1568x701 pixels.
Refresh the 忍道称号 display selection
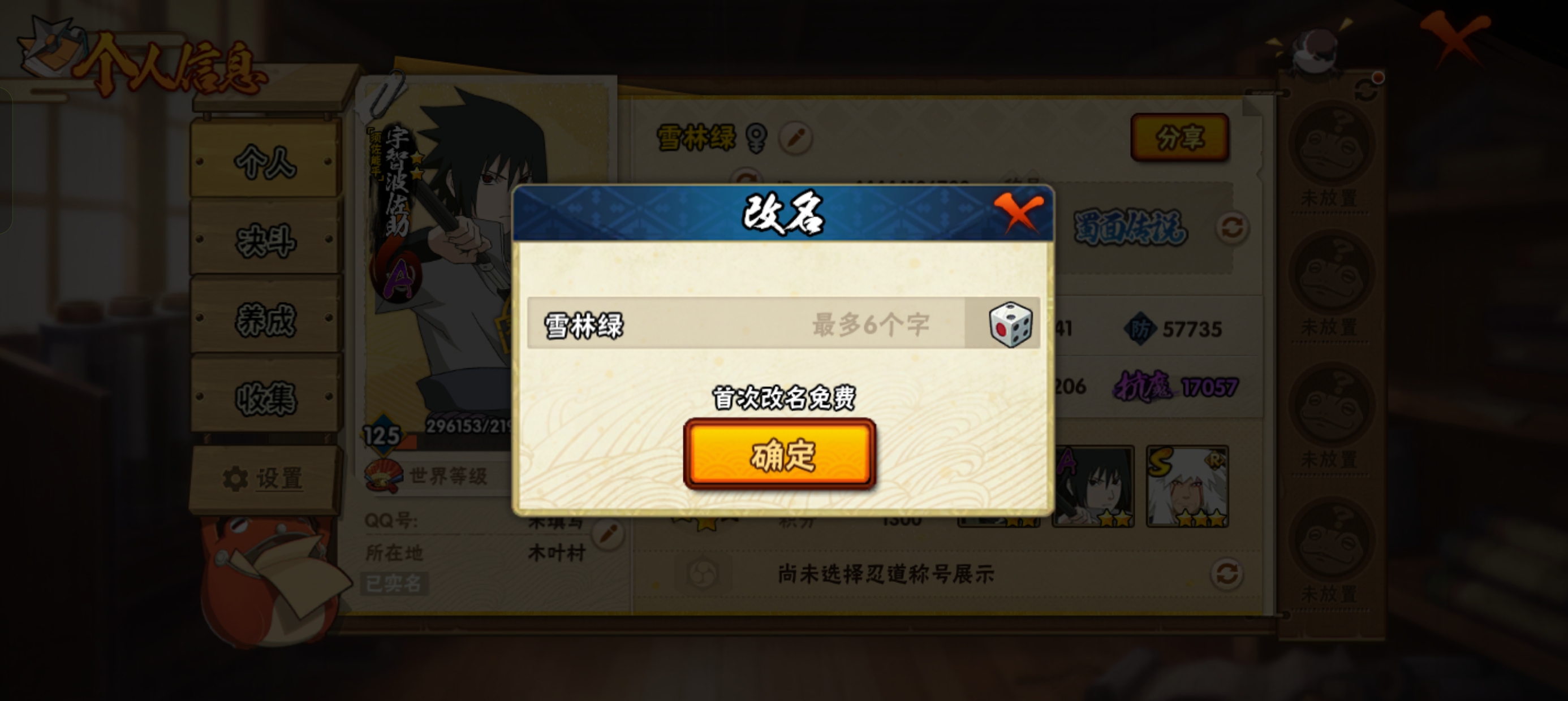tap(1226, 573)
